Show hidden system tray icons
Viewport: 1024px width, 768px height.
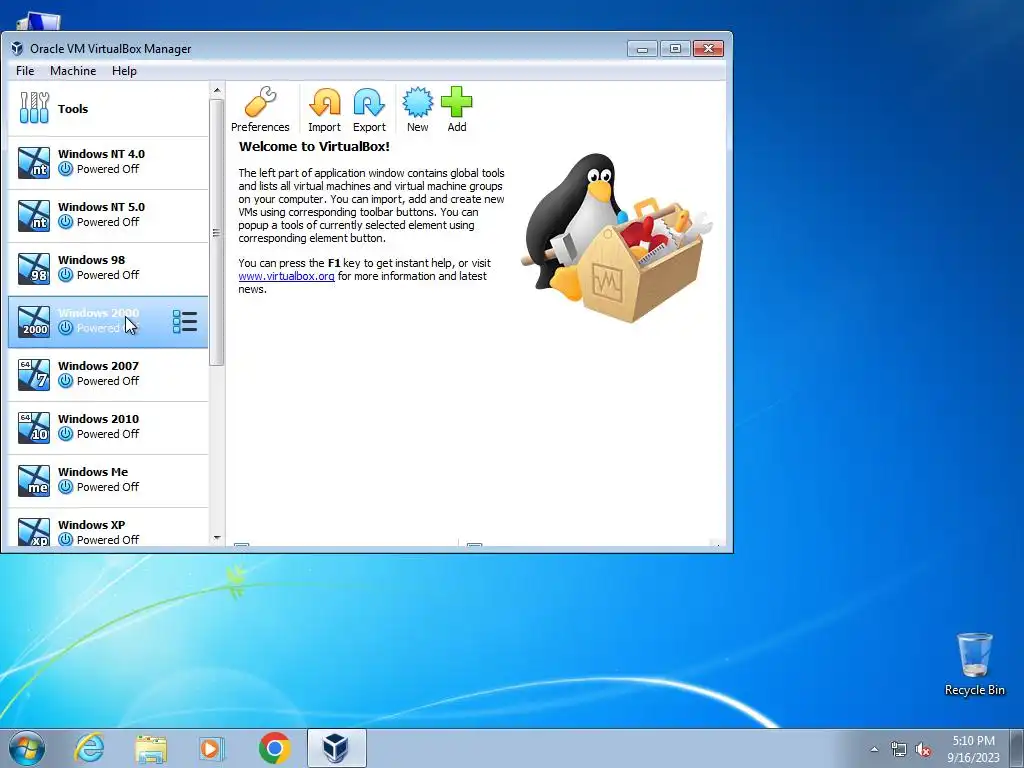pyautogui.click(x=874, y=749)
